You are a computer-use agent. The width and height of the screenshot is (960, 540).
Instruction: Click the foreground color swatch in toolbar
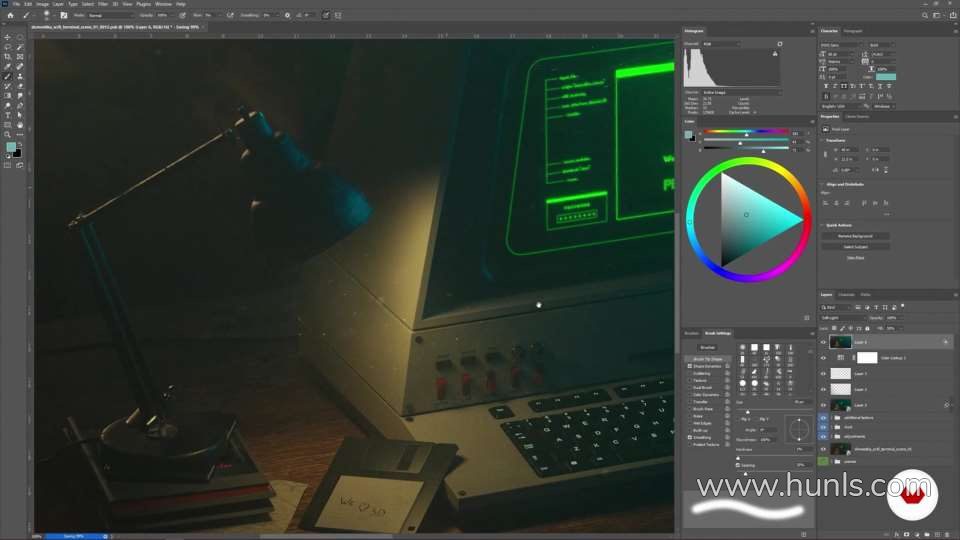pos(11,147)
